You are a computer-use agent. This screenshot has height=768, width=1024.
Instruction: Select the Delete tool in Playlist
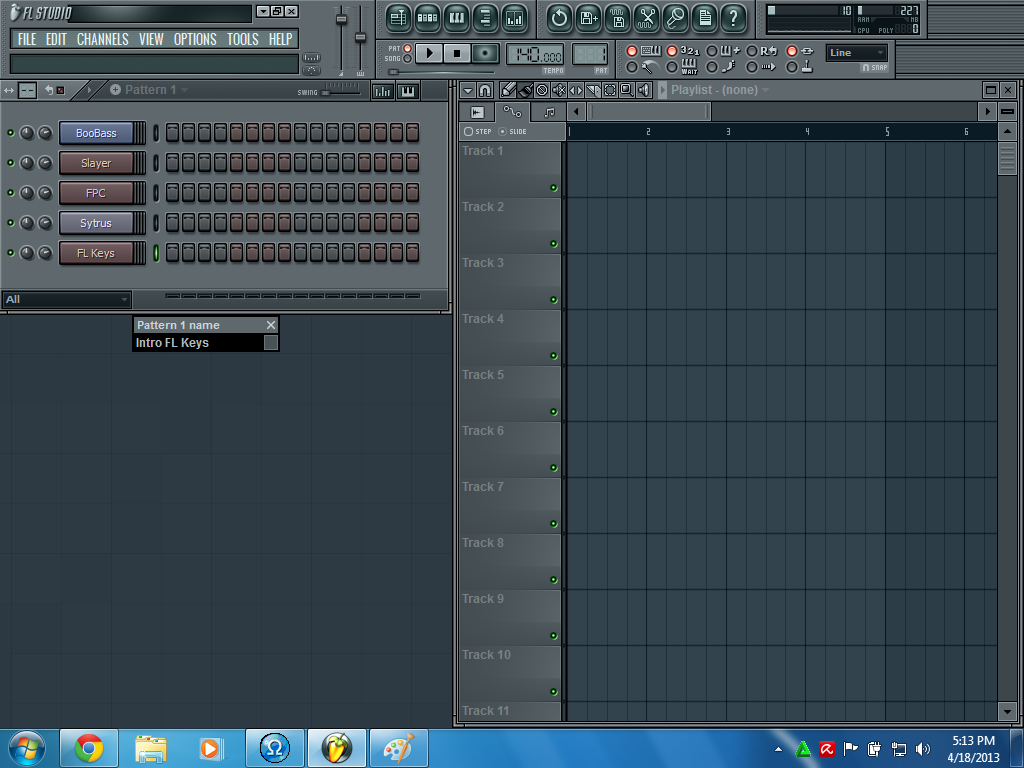[542, 90]
